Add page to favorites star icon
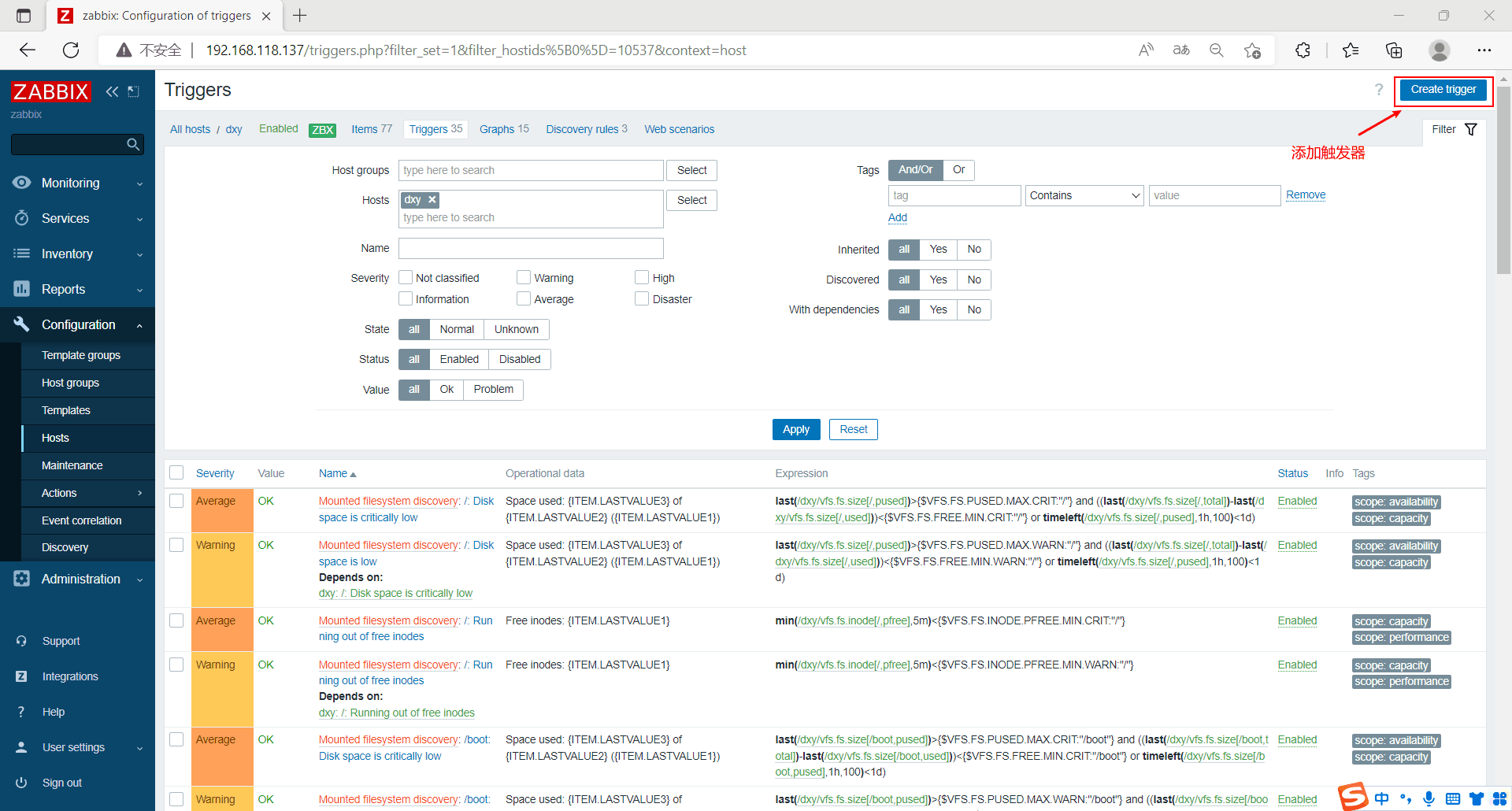 pos(1252,50)
